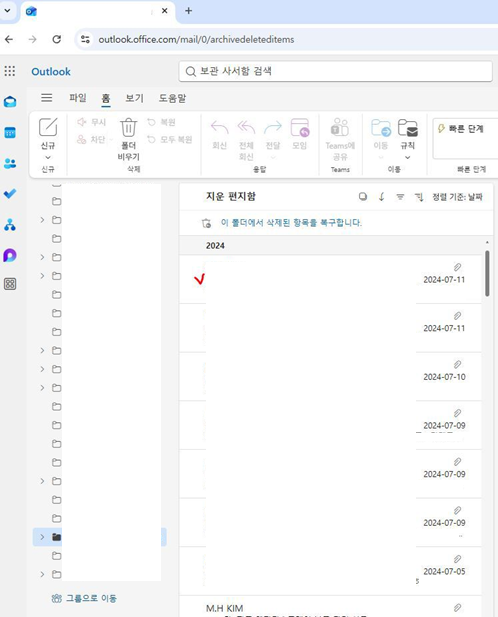Click the 이동 move to folder icon
This screenshot has height=617, width=498.
pos(381,127)
